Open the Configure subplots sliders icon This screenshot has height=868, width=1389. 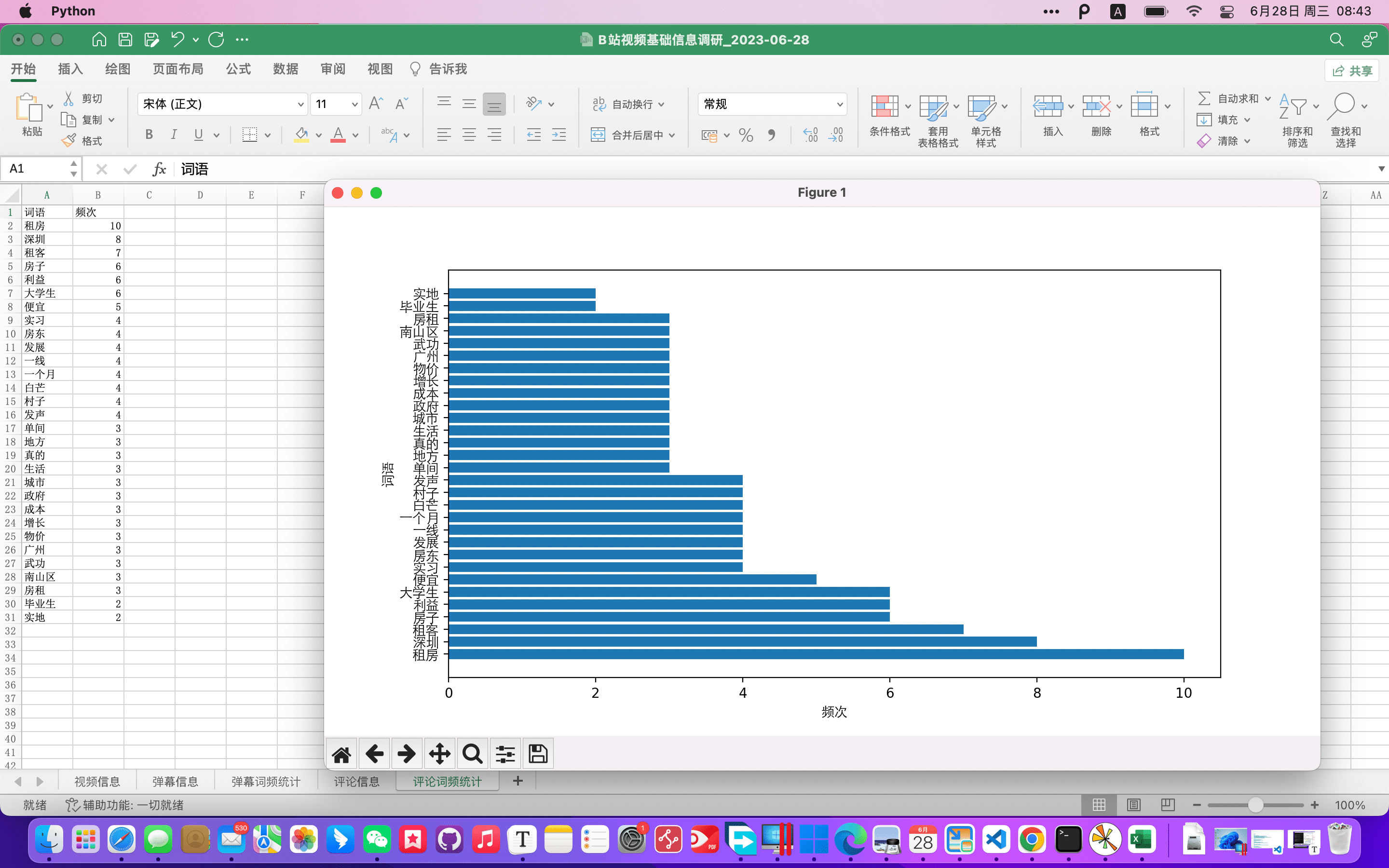coord(505,754)
